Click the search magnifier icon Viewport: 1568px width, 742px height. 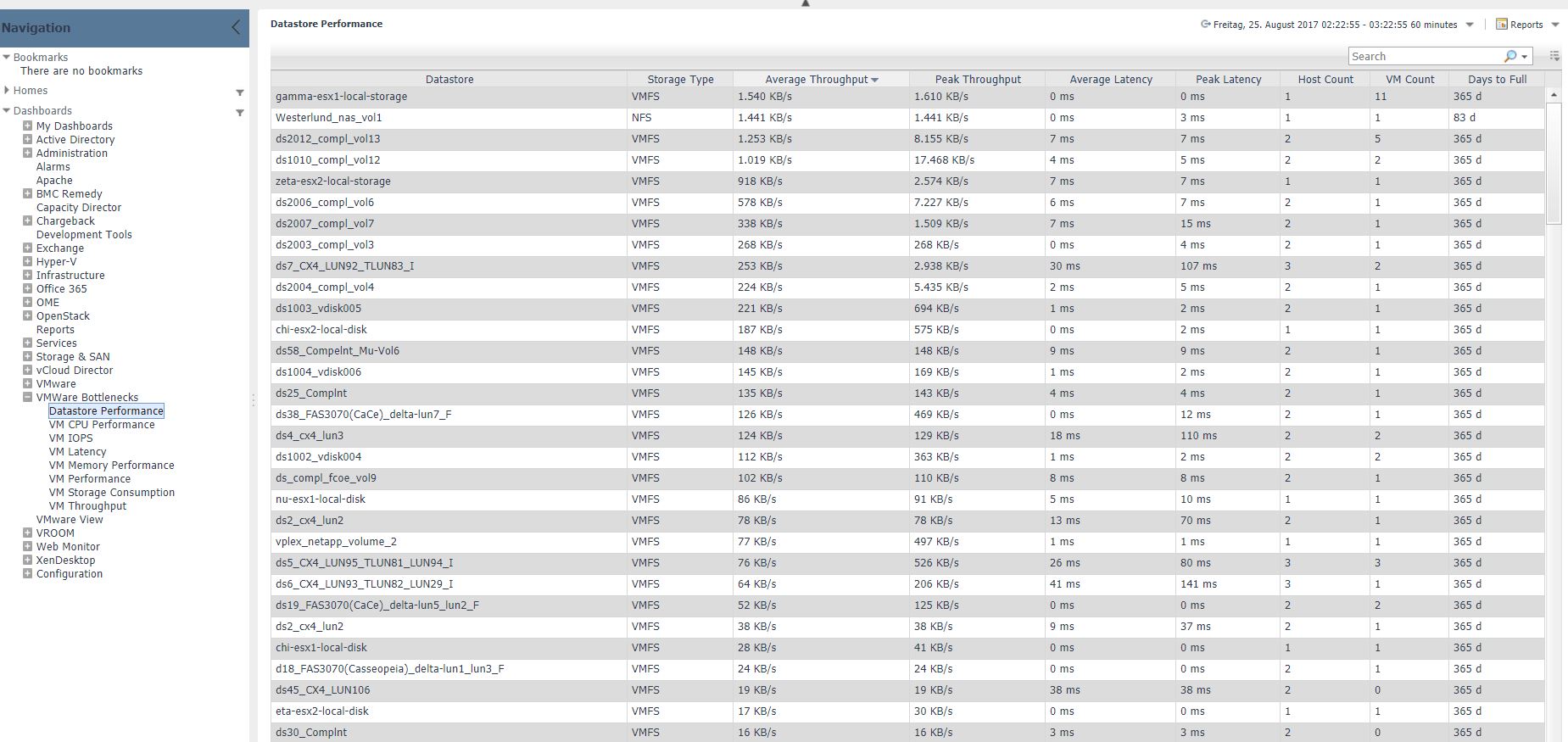click(x=1510, y=56)
